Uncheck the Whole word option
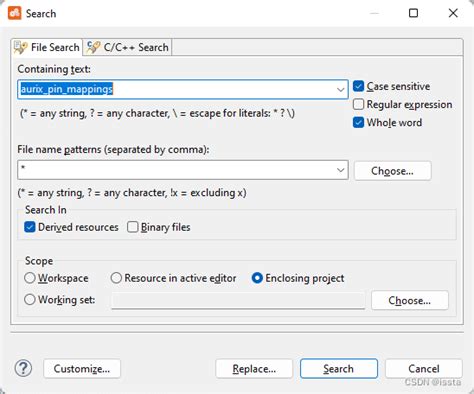This screenshot has width=474, height=394. 358,122
